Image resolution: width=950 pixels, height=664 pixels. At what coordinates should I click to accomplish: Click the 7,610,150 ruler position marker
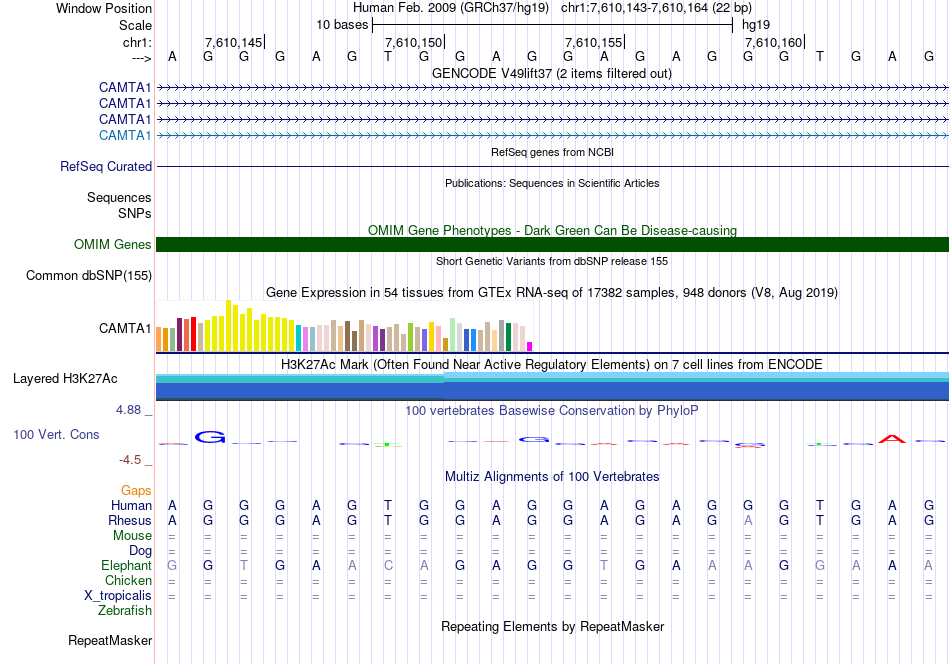click(x=413, y=42)
